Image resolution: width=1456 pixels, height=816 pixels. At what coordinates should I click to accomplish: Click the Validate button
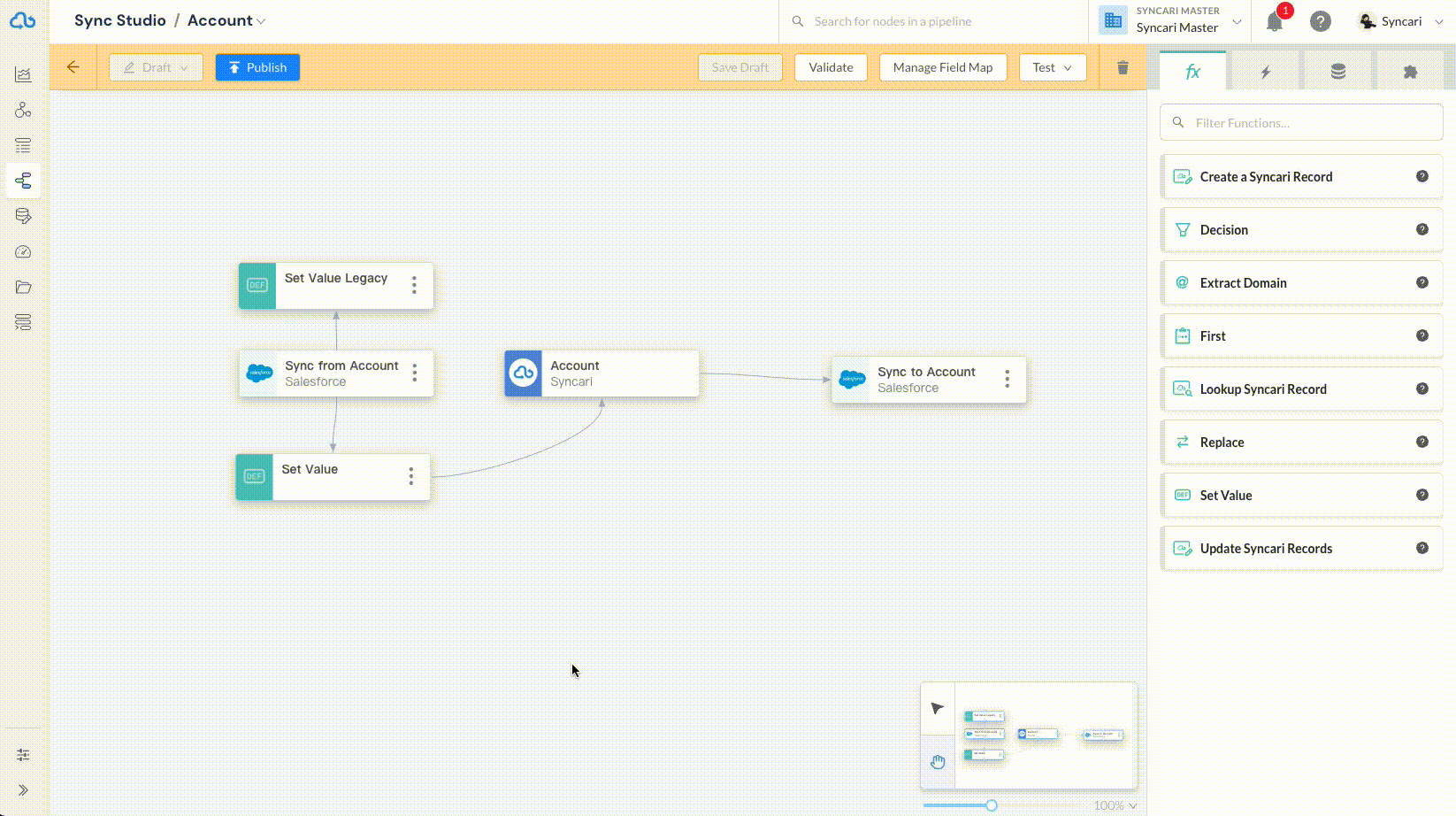coord(831,67)
